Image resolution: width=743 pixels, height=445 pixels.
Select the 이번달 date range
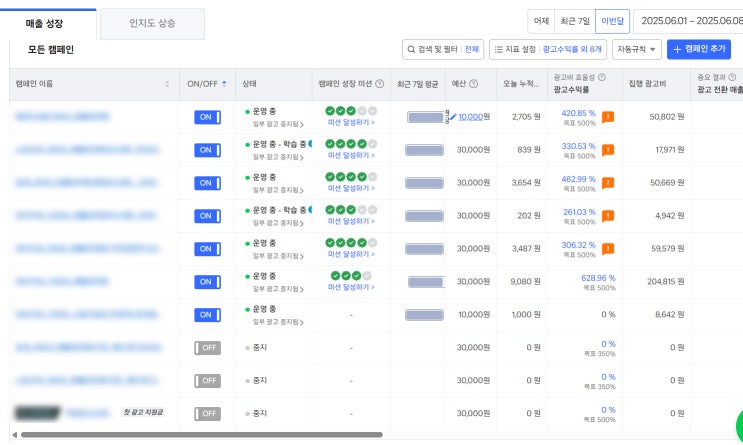(612, 21)
